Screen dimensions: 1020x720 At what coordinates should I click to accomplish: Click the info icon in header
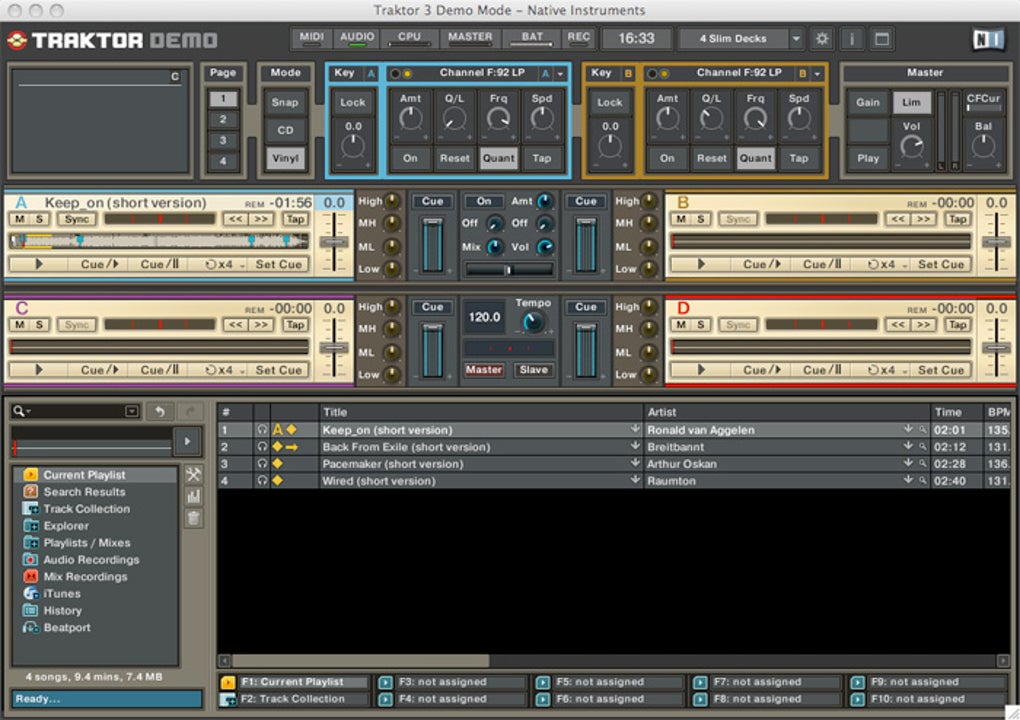coord(851,39)
